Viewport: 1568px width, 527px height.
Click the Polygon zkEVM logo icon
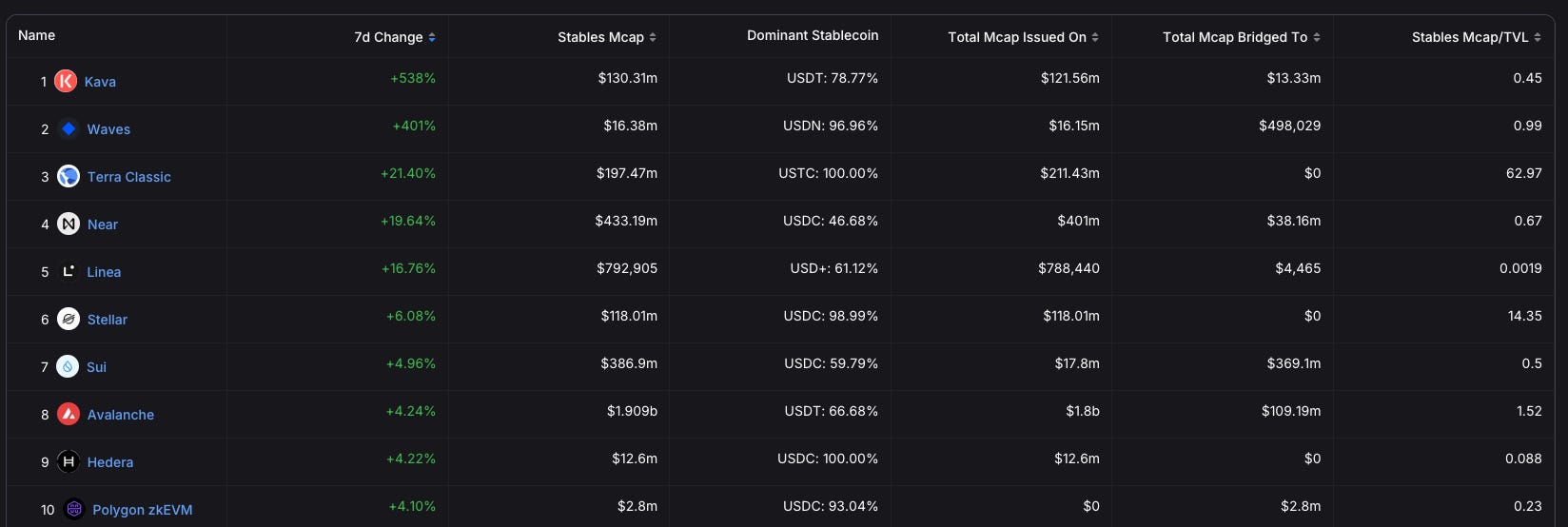[74, 510]
